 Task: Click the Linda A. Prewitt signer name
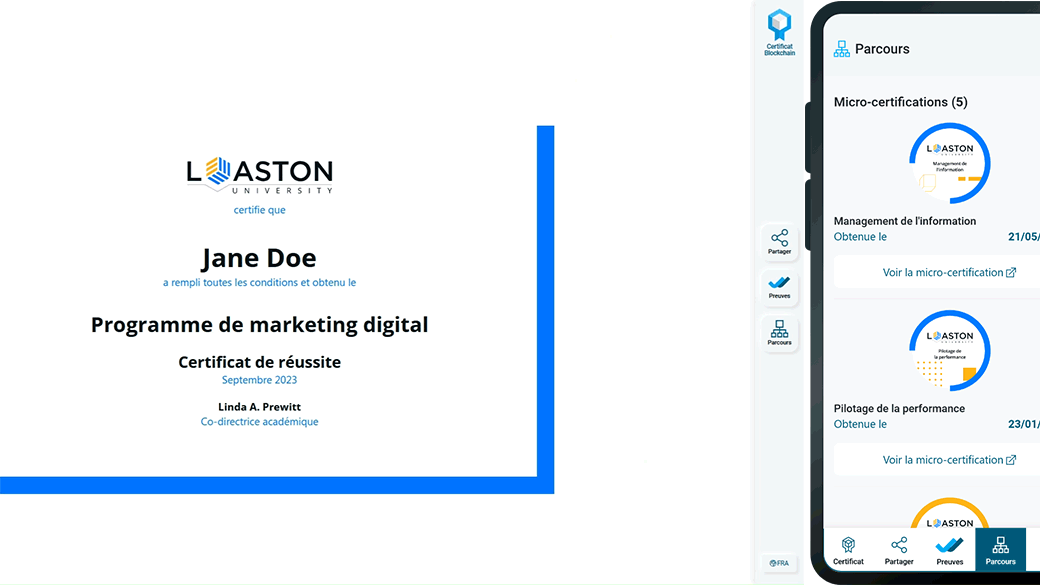(x=259, y=407)
